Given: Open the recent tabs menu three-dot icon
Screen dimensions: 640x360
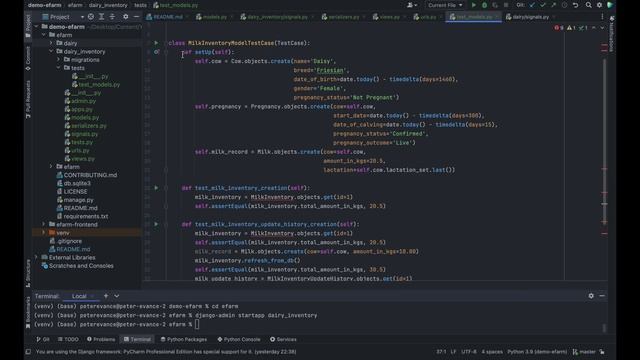Looking at the screenshot, I should tap(602, 17).
